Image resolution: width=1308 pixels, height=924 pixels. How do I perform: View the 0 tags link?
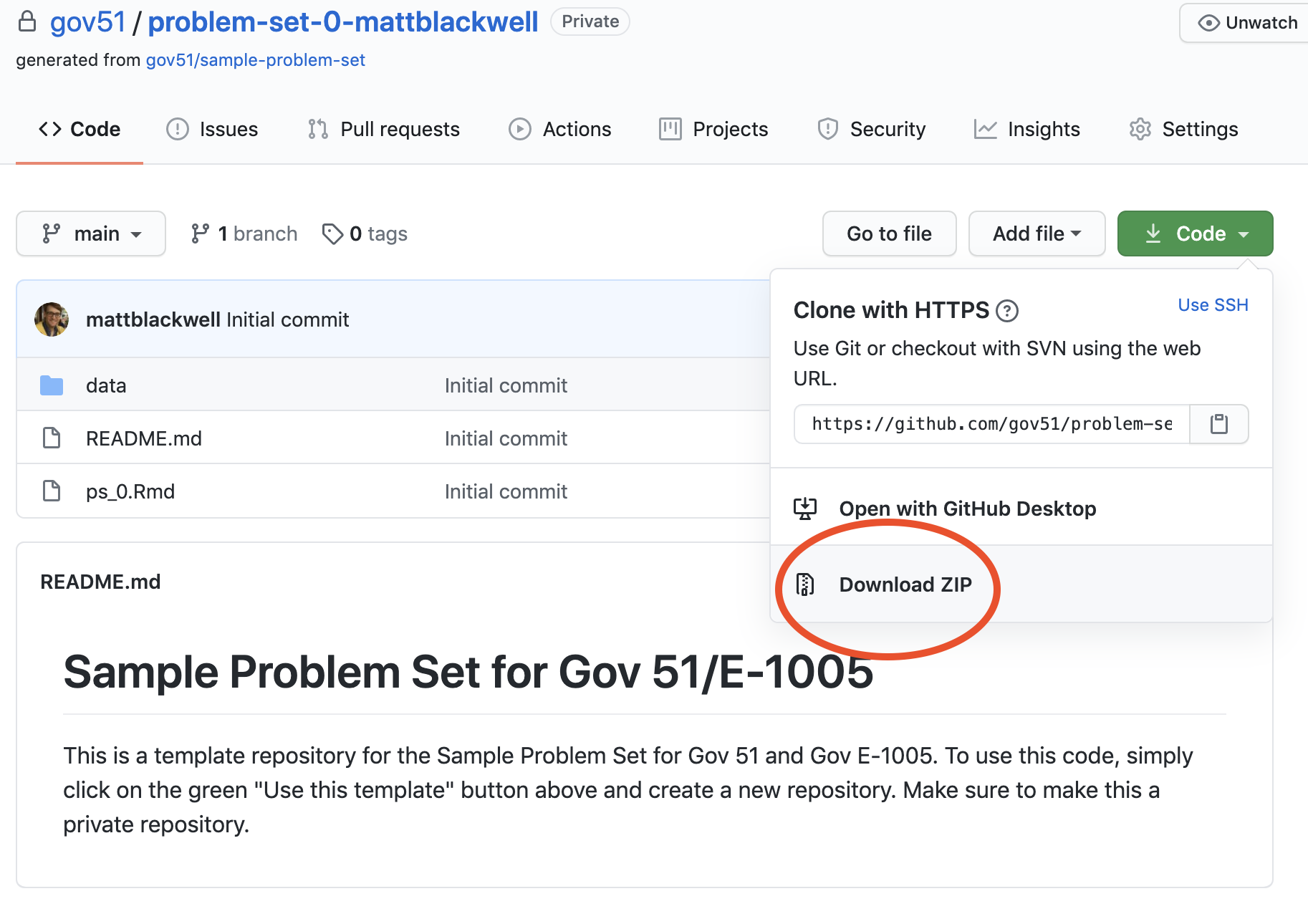tap(365, 234)
